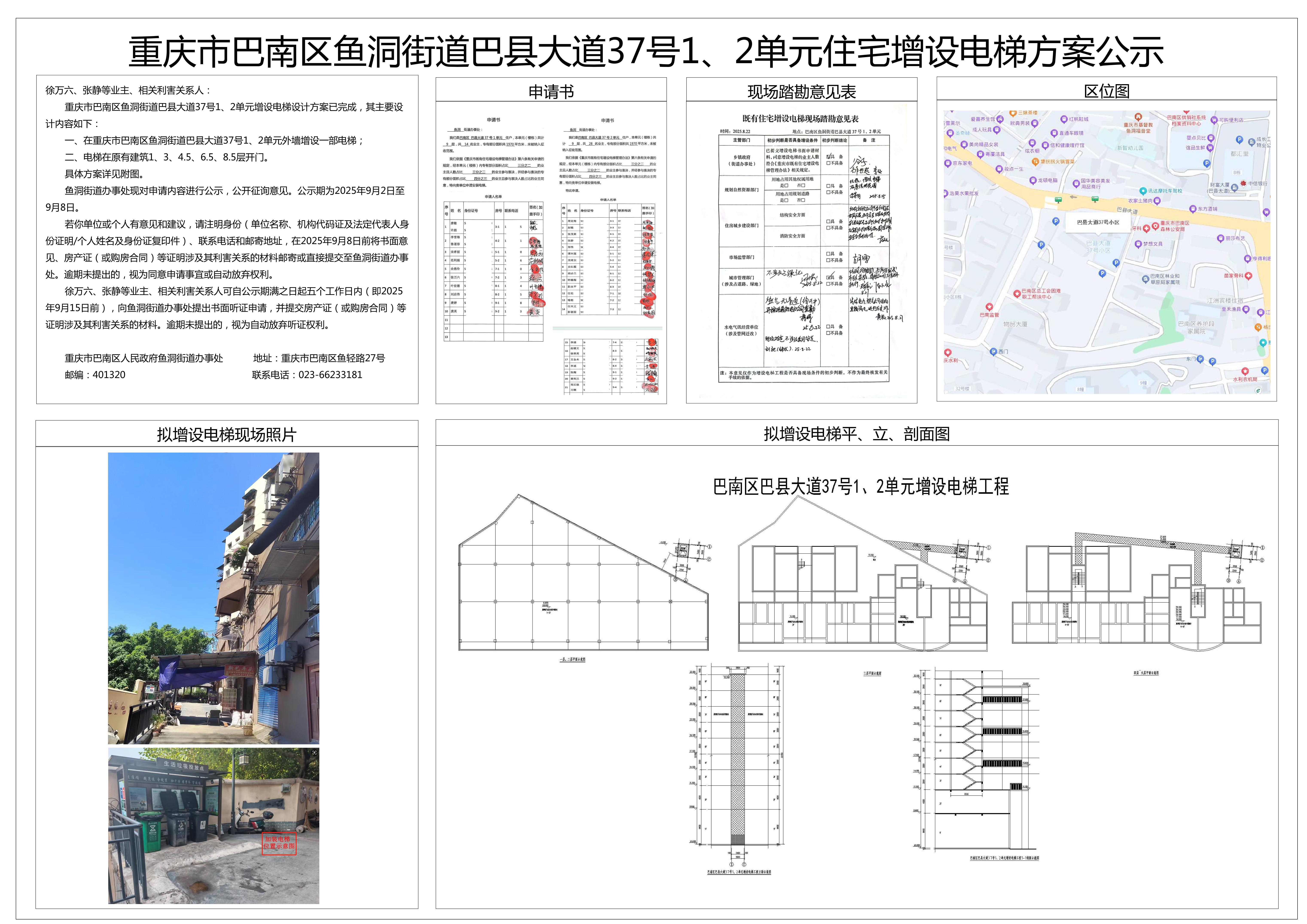
Task: Select the 美尚精品女装 marker on the map
Action: (964, 144)
